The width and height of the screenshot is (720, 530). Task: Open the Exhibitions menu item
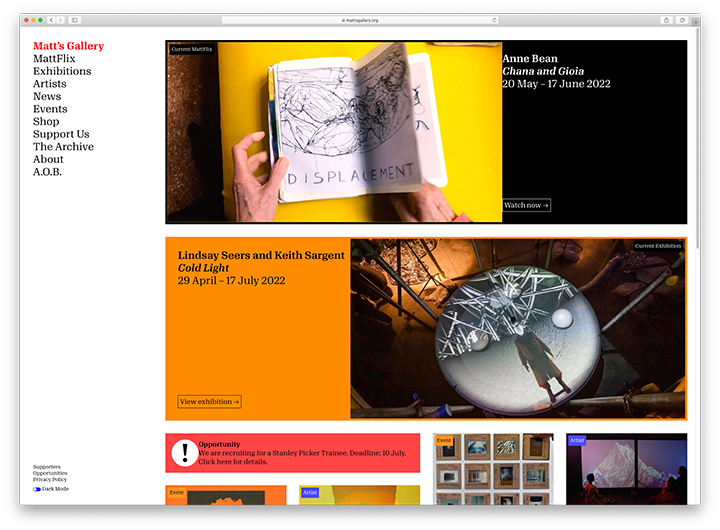pos(62,71)
